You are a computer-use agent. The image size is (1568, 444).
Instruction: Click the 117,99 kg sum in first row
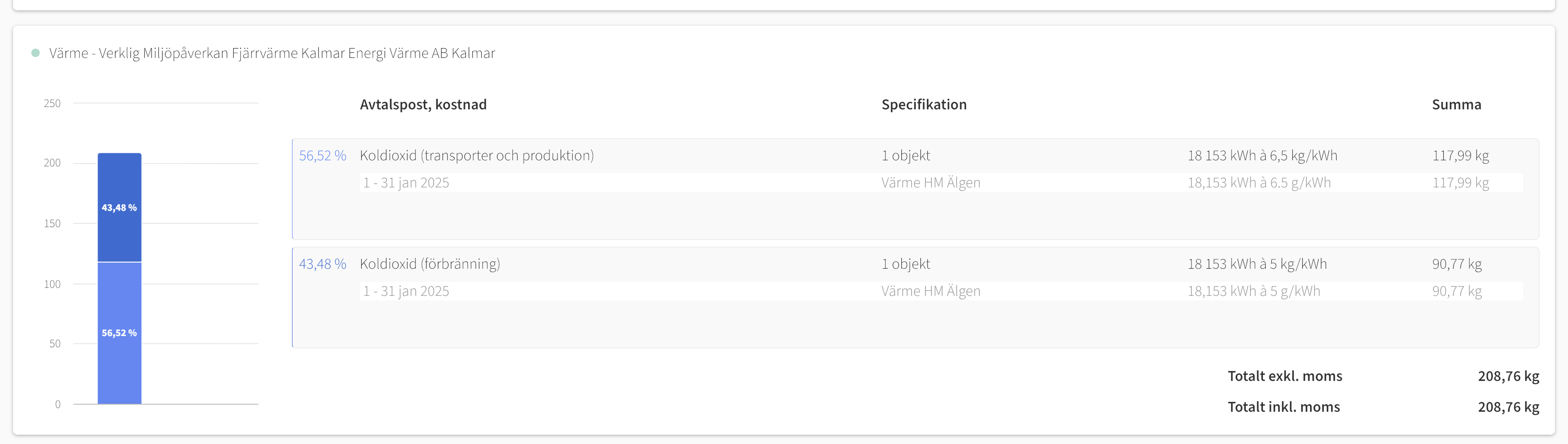click(1460, 156)
